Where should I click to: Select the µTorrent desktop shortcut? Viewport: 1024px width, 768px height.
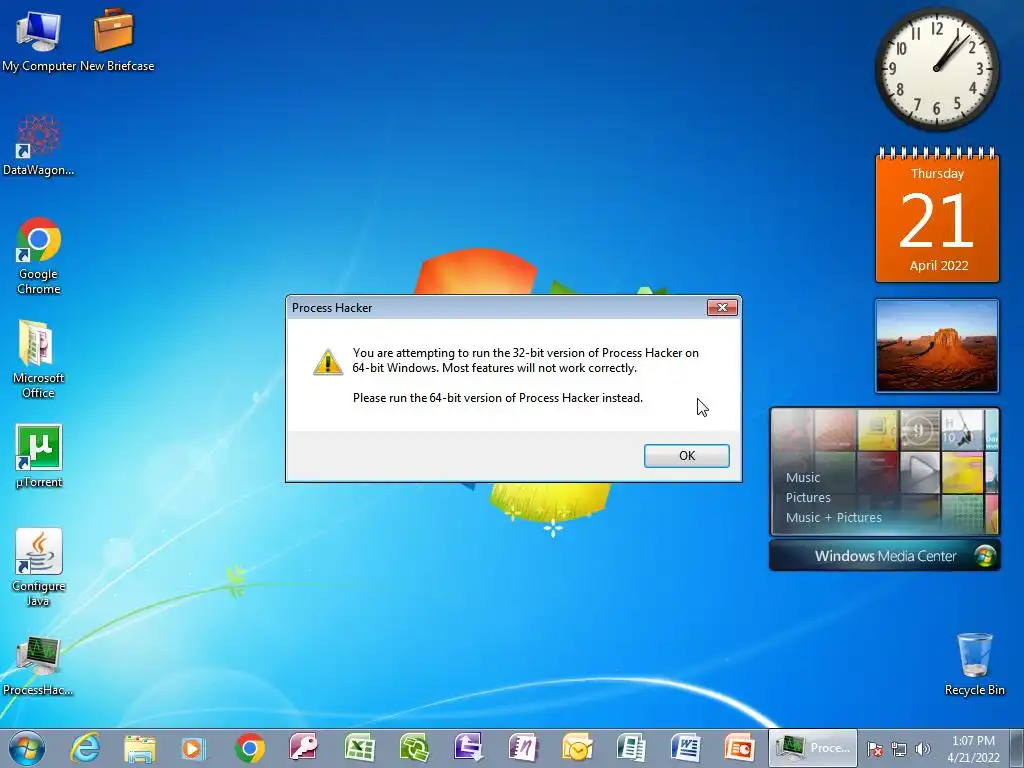[x=39, y=456]
